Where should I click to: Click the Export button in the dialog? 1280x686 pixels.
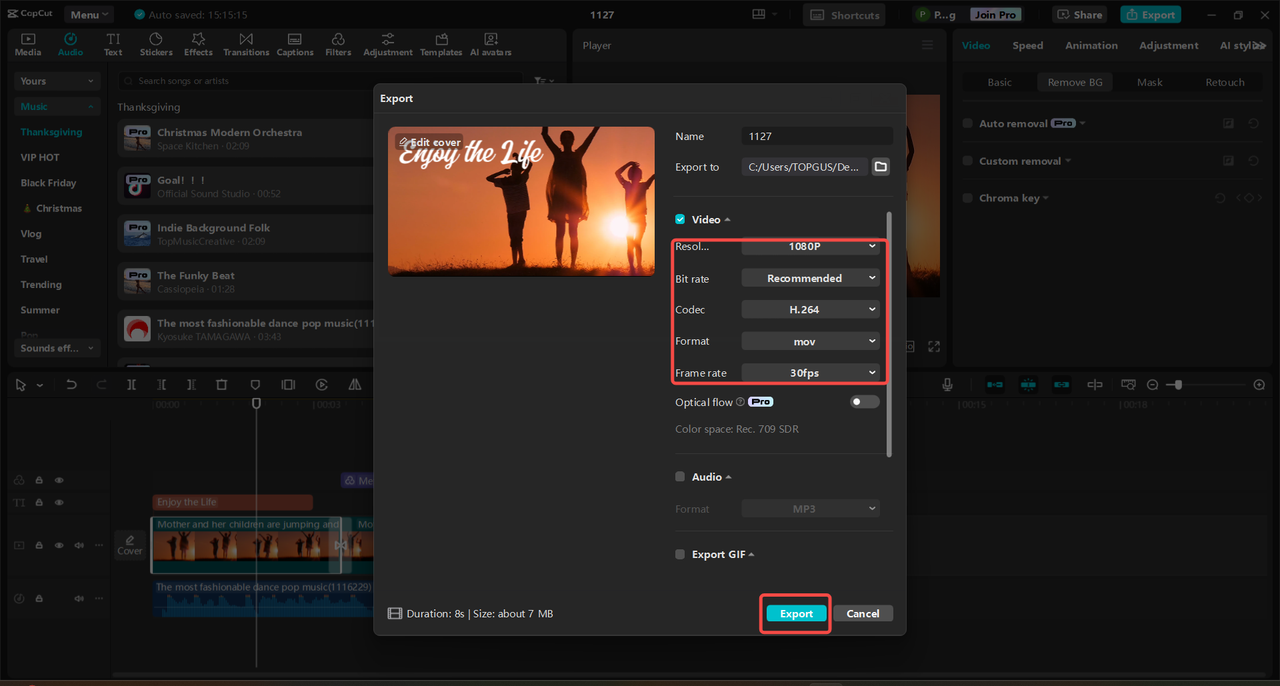pyautogui.click(x=796, y=613)
